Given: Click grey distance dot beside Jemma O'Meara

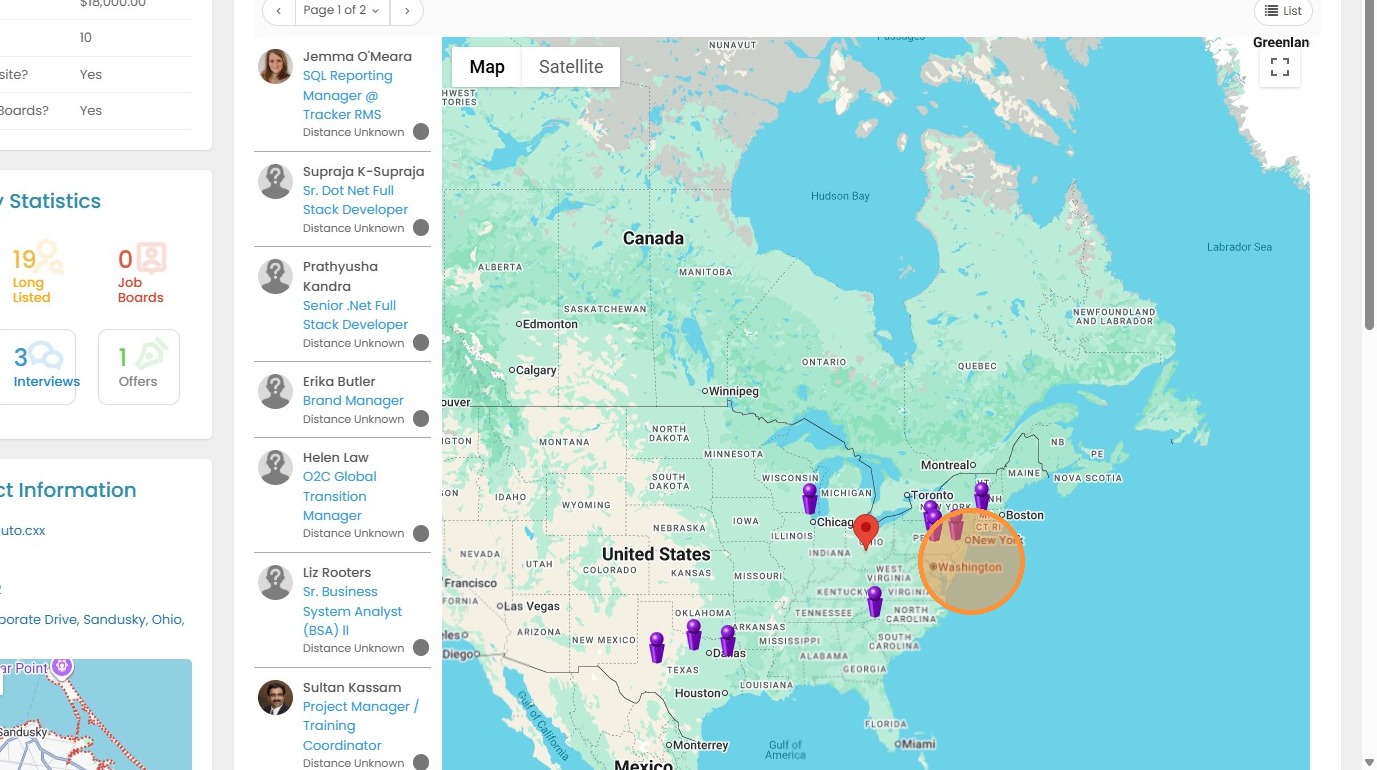Looking at the screenshot, I should click(x=421, y=132).
